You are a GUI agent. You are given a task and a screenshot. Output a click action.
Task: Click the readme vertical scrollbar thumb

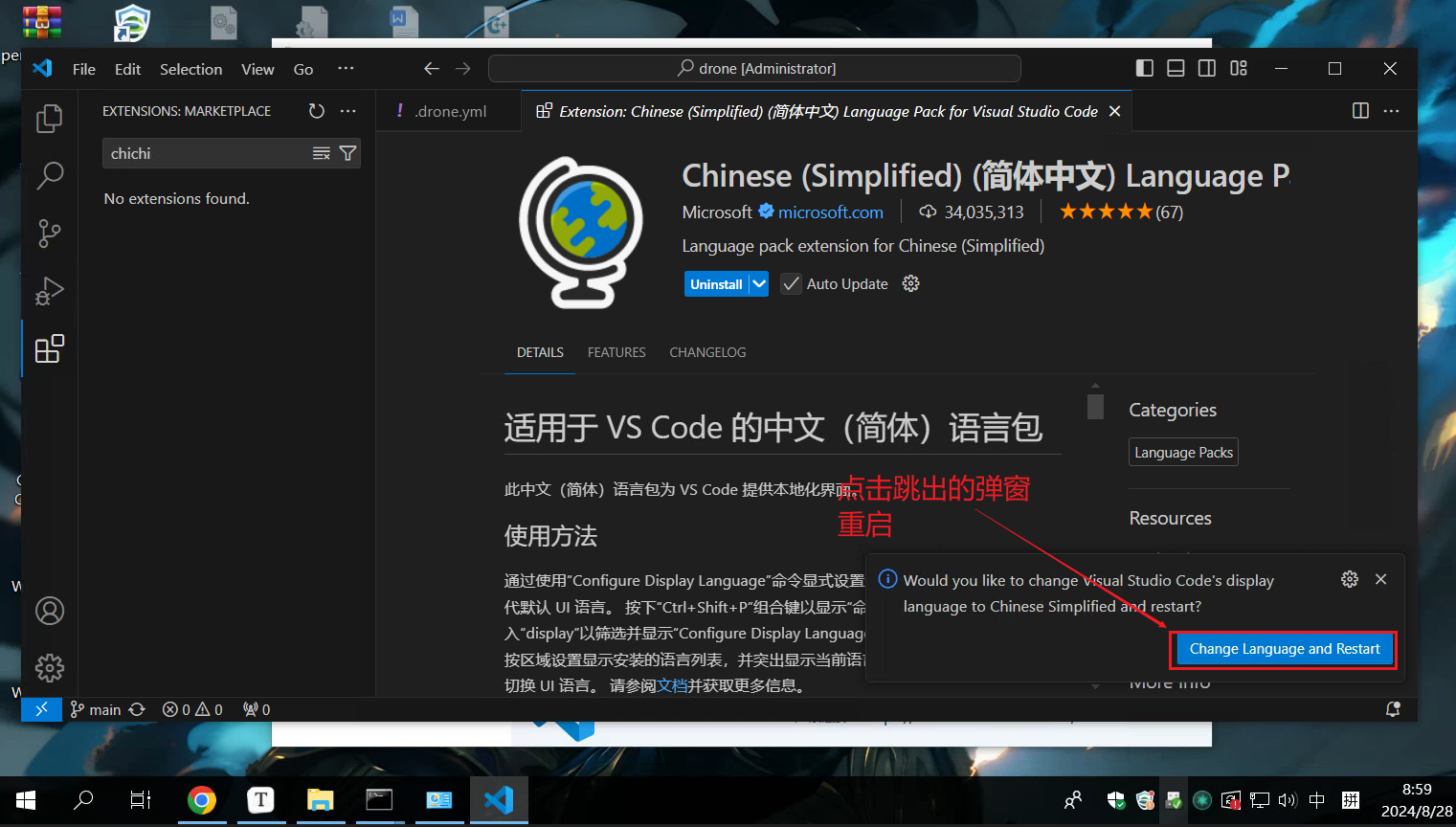click(1095, 407)
